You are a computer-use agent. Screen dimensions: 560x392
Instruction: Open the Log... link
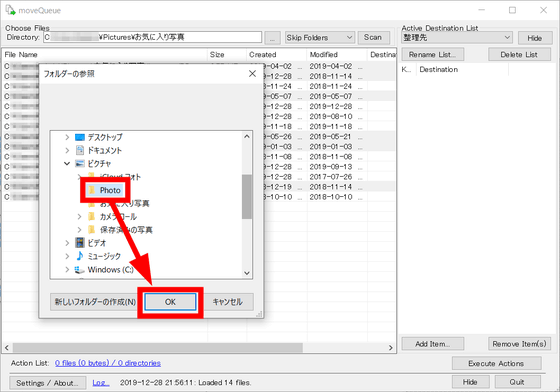(101, 383)
